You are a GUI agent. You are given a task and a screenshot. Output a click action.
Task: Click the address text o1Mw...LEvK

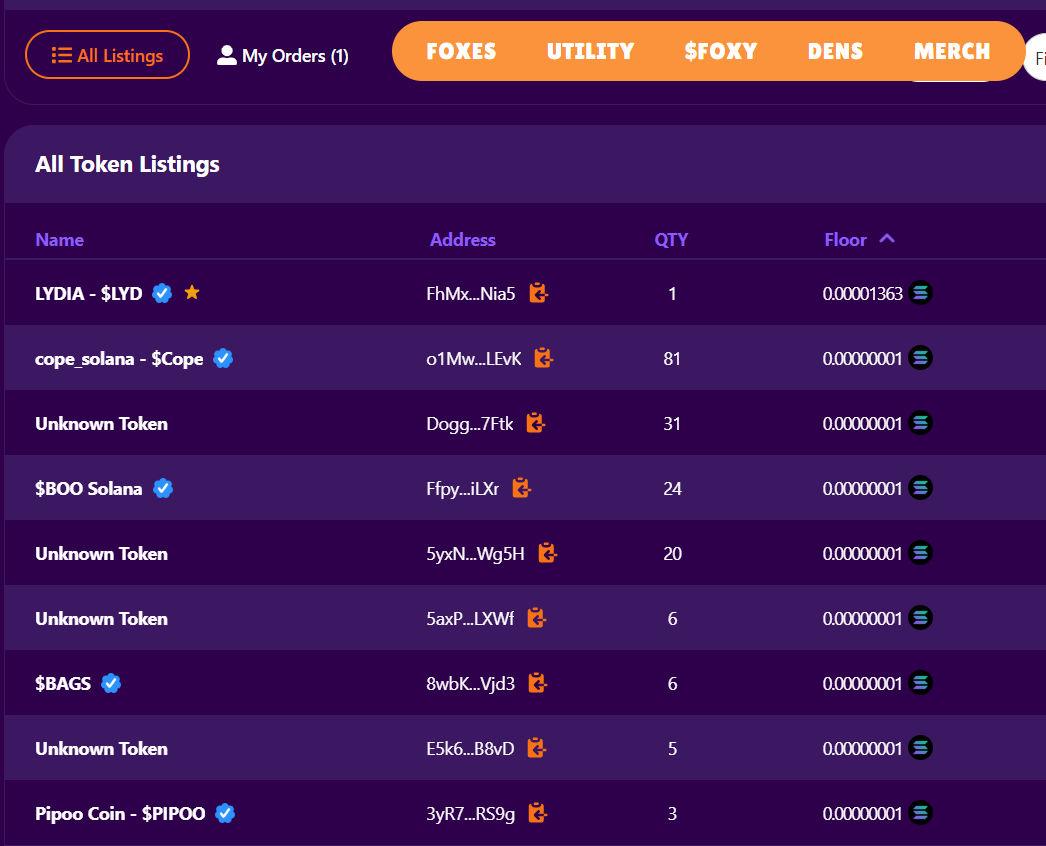[474, 359]
